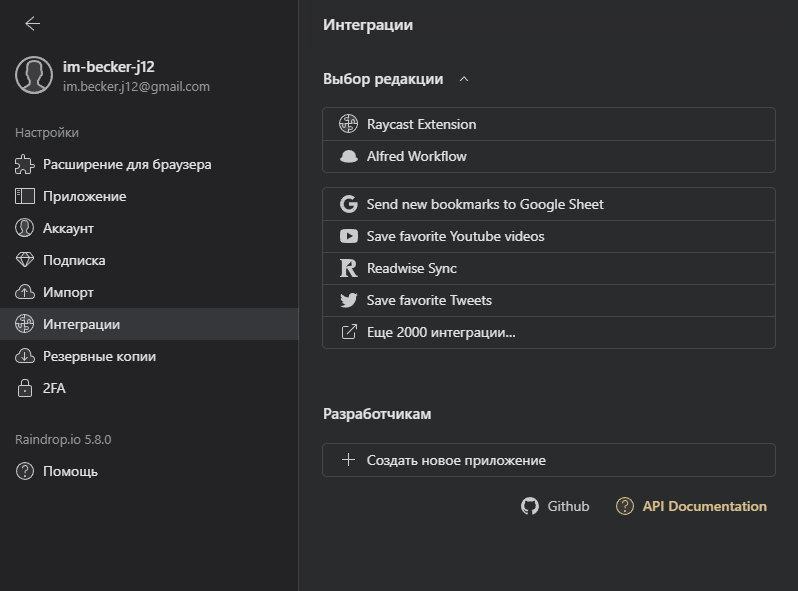The image size is (798, 591).
Task: Click the Raycast Extension icon
Action: click(349, 124)
